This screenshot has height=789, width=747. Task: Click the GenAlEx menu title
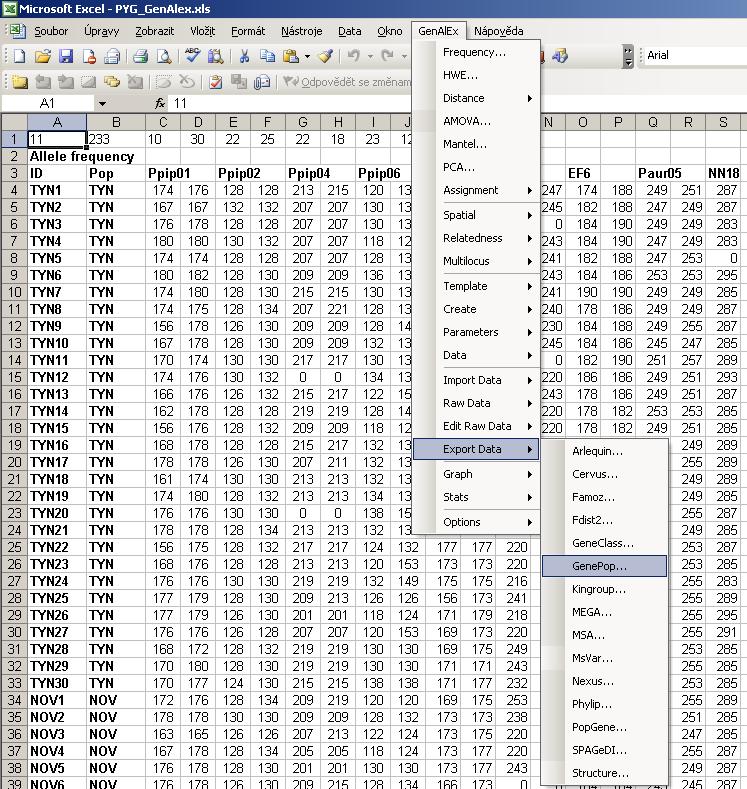438,31
